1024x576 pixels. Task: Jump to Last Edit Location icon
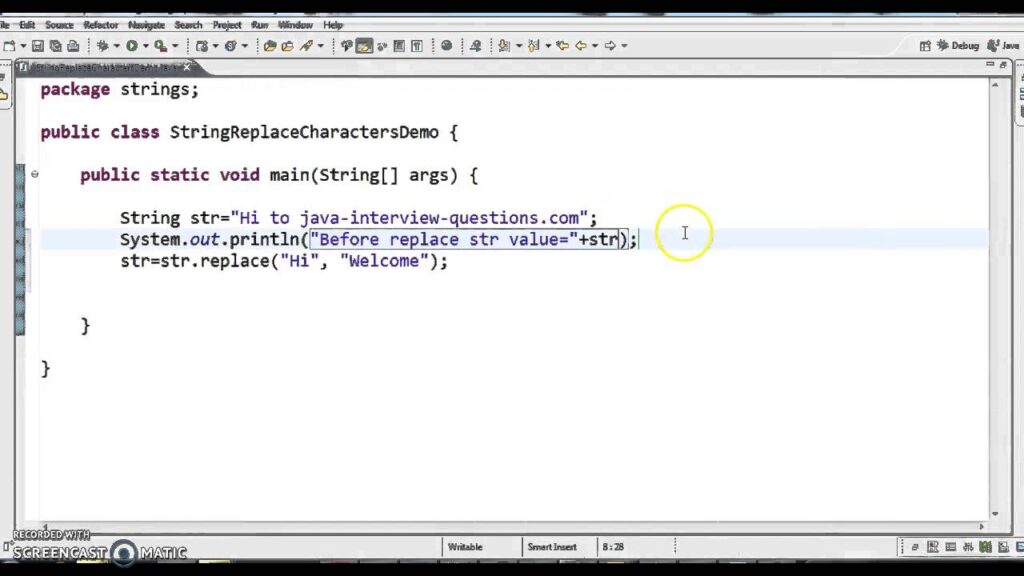(561, 45)
